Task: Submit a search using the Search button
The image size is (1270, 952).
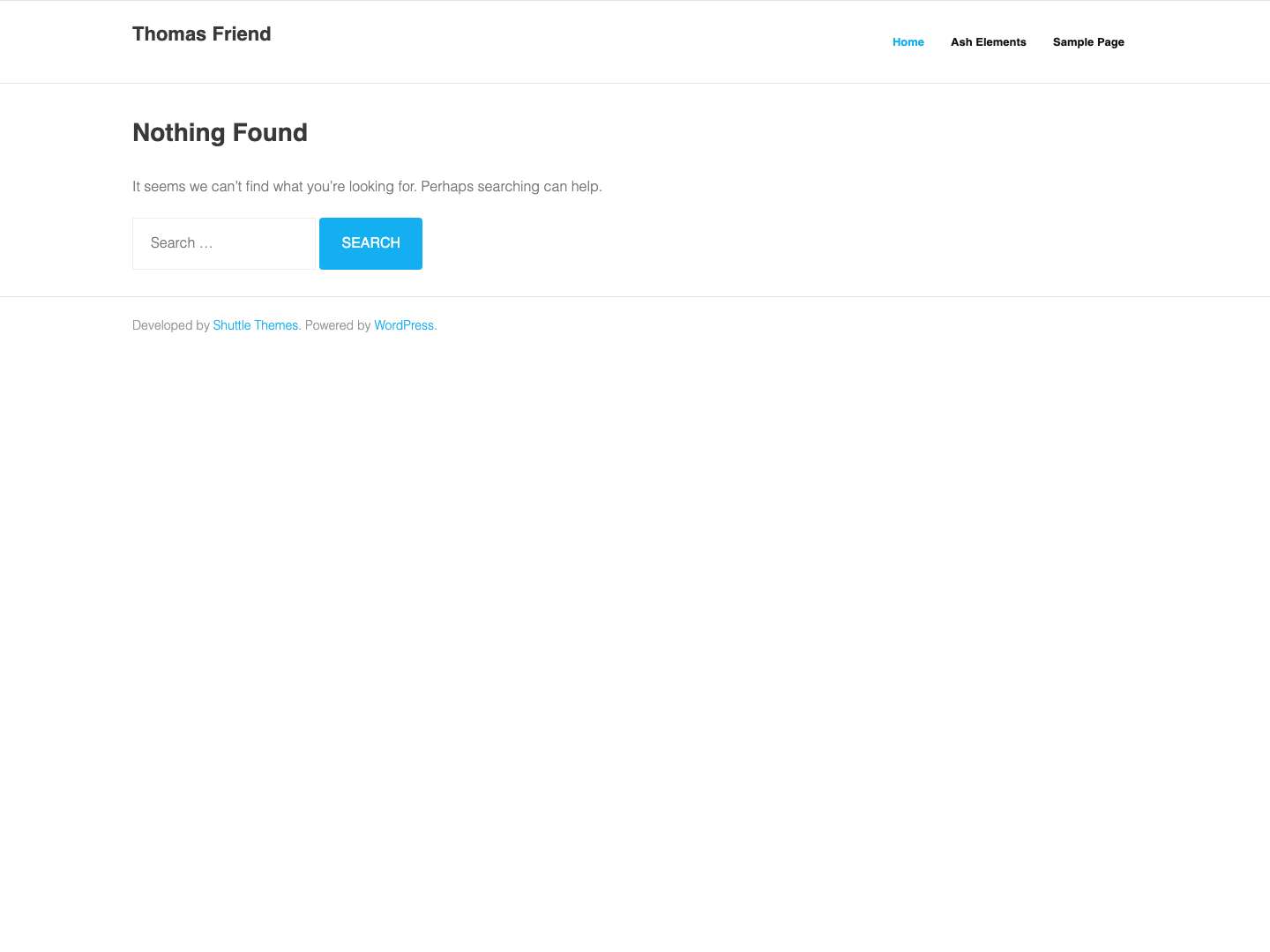Action: pyautogui.click(x=370, y=243)
